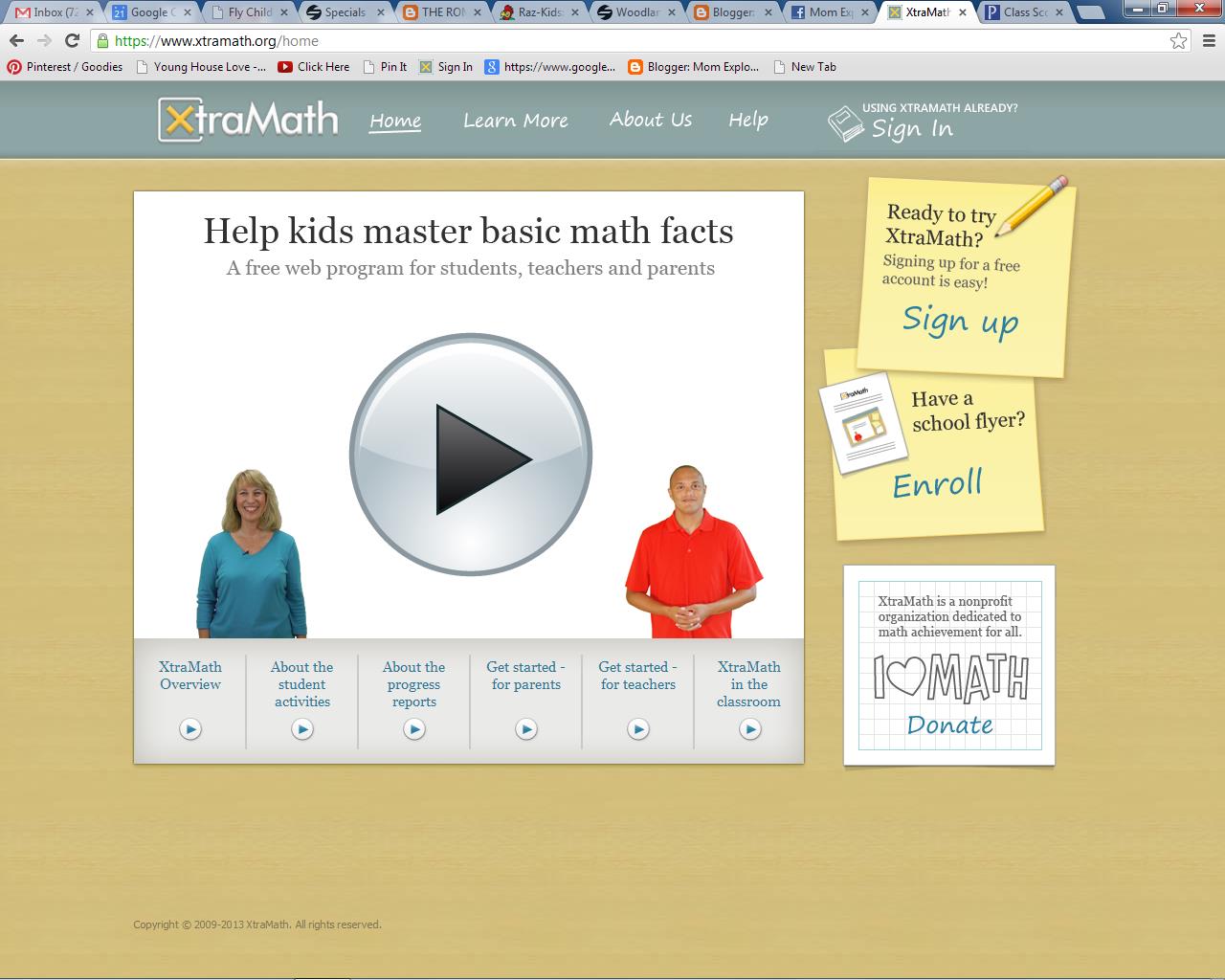1225x980 pixels.
Task: Go to About Us page
Action: [x=651, y=120]
